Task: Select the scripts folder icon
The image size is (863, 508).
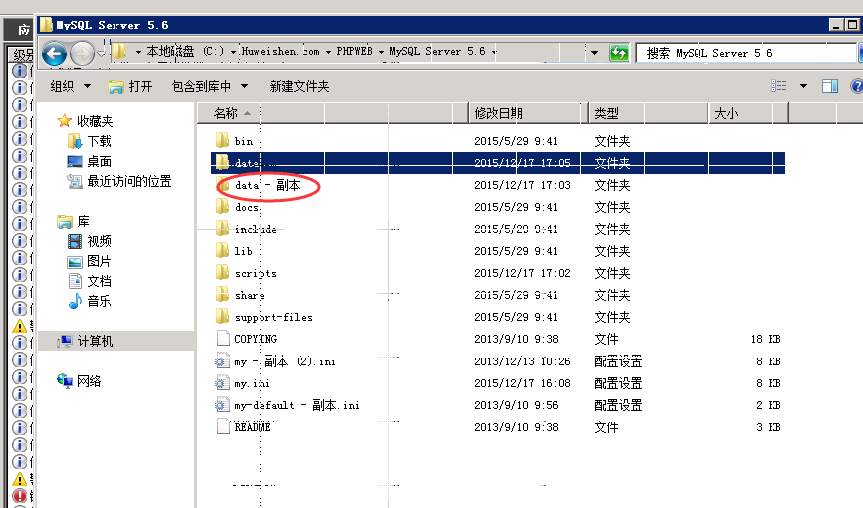Action: pos(222,272)
